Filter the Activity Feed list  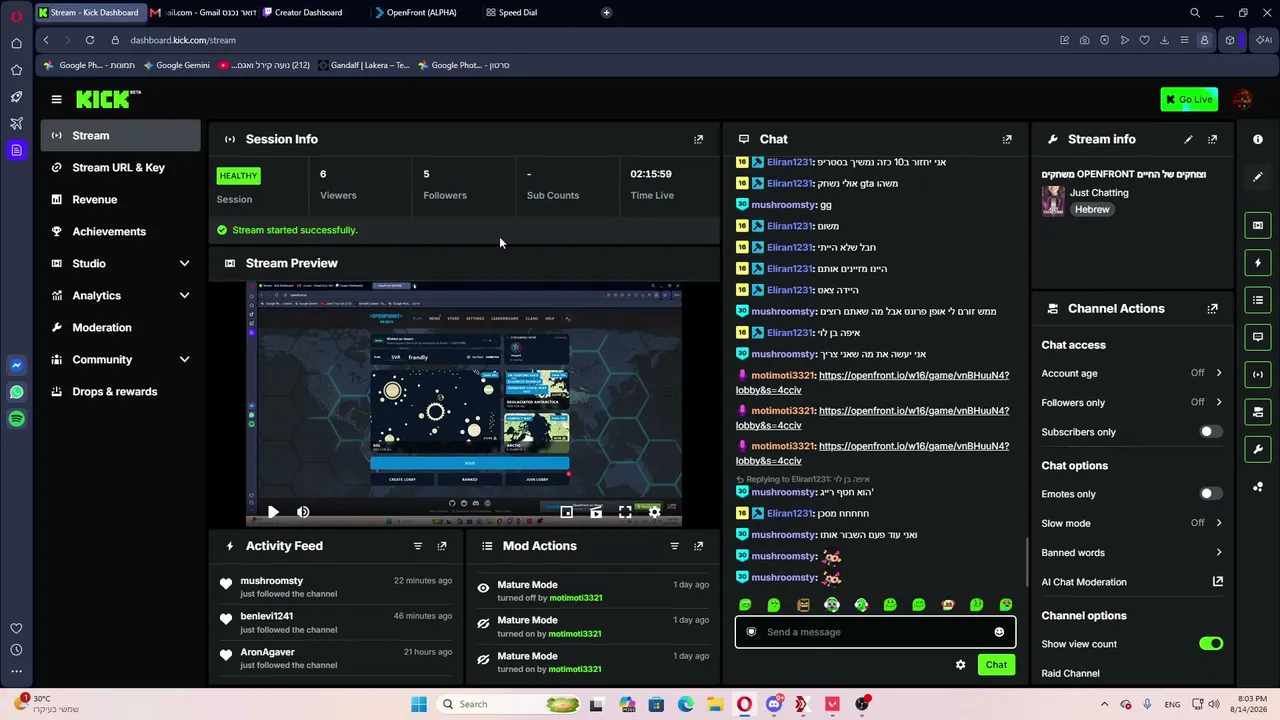tap(418, 546)
